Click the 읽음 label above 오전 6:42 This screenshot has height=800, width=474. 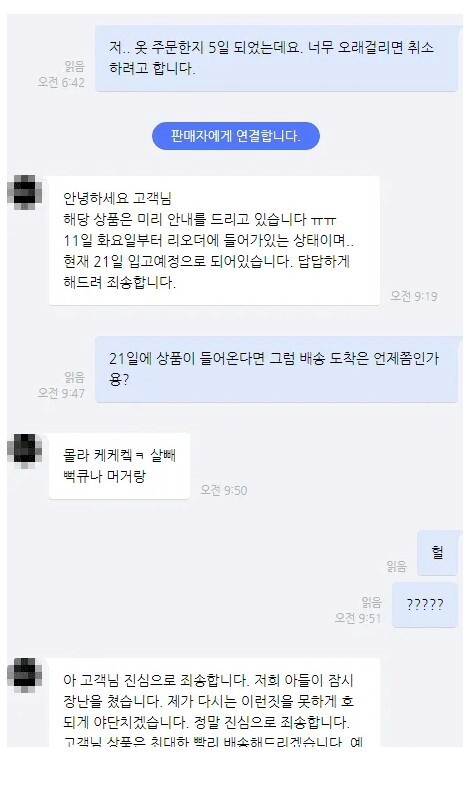click(x=74, y=66)
